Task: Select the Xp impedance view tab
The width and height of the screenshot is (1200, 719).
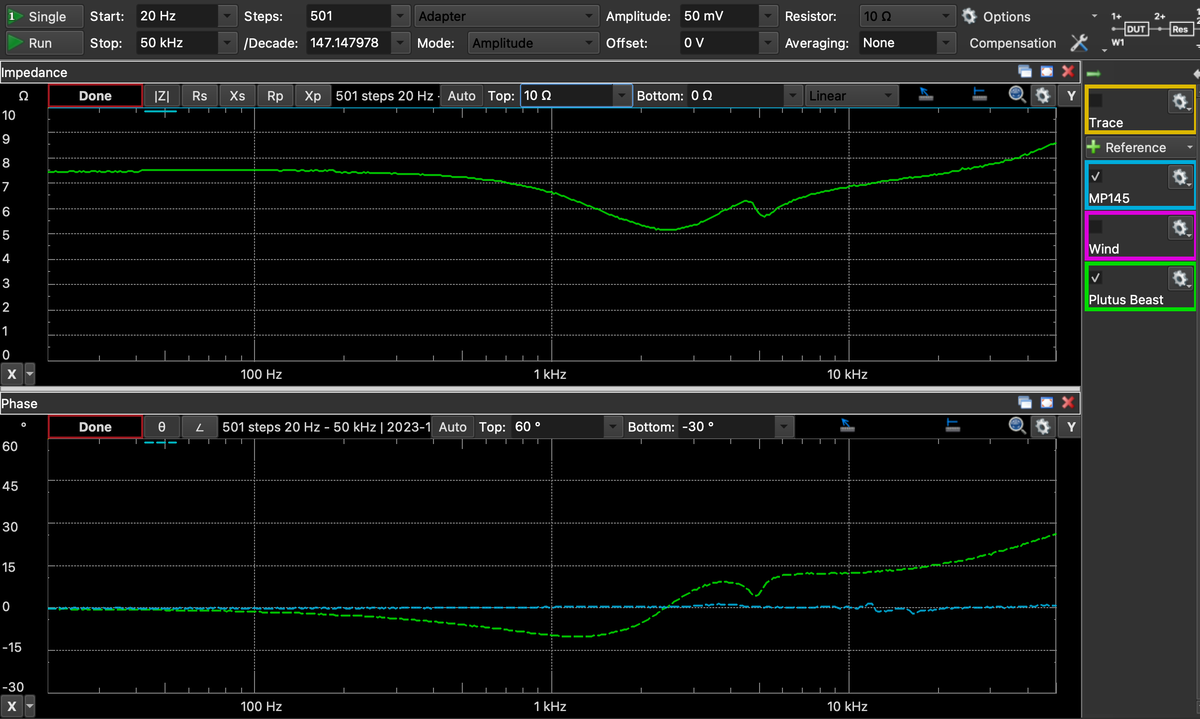Action: (x=313, y=95)
